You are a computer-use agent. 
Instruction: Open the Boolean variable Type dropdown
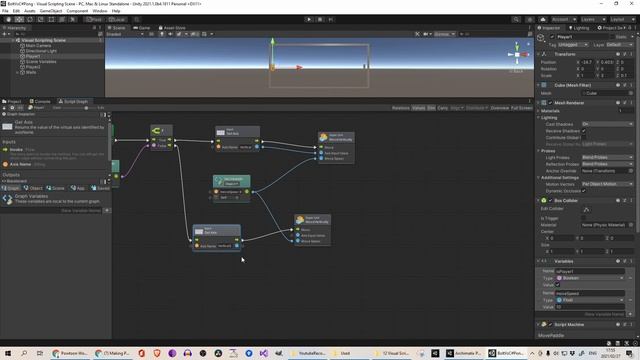tap(590, 278)
